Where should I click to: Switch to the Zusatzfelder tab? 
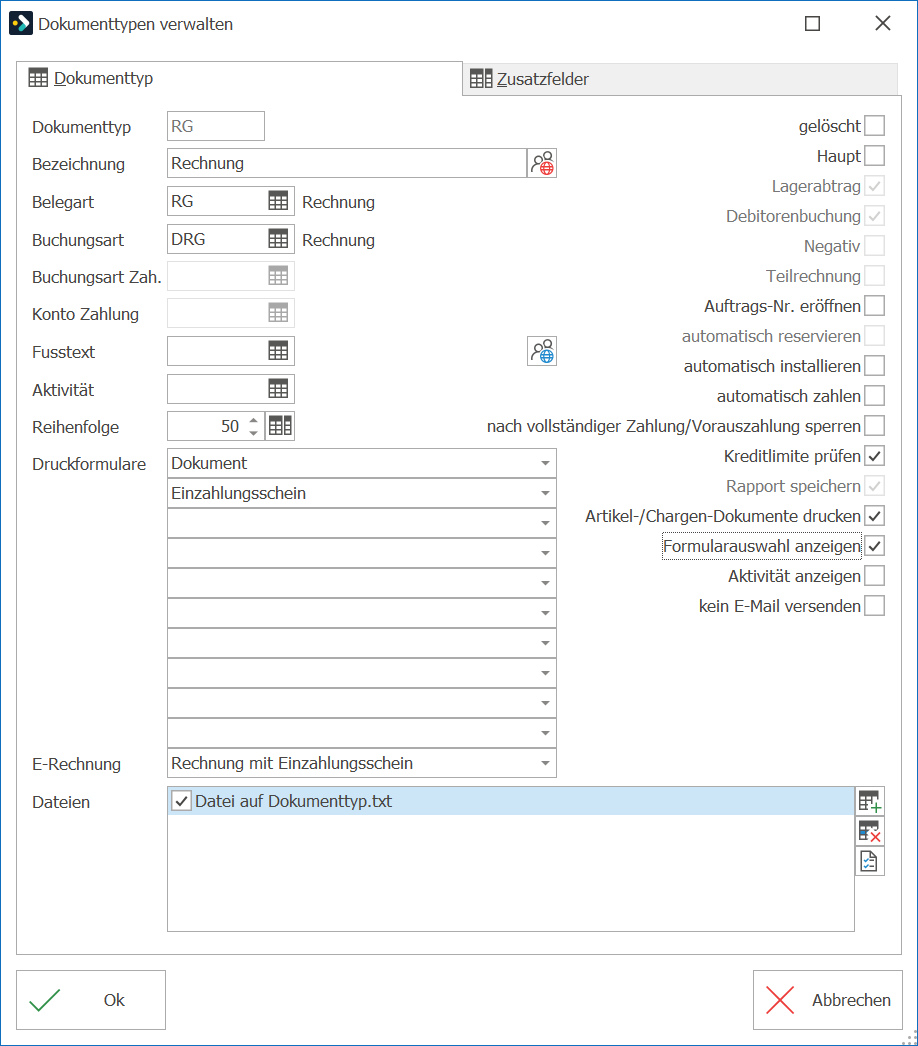(x=680, y=79)
